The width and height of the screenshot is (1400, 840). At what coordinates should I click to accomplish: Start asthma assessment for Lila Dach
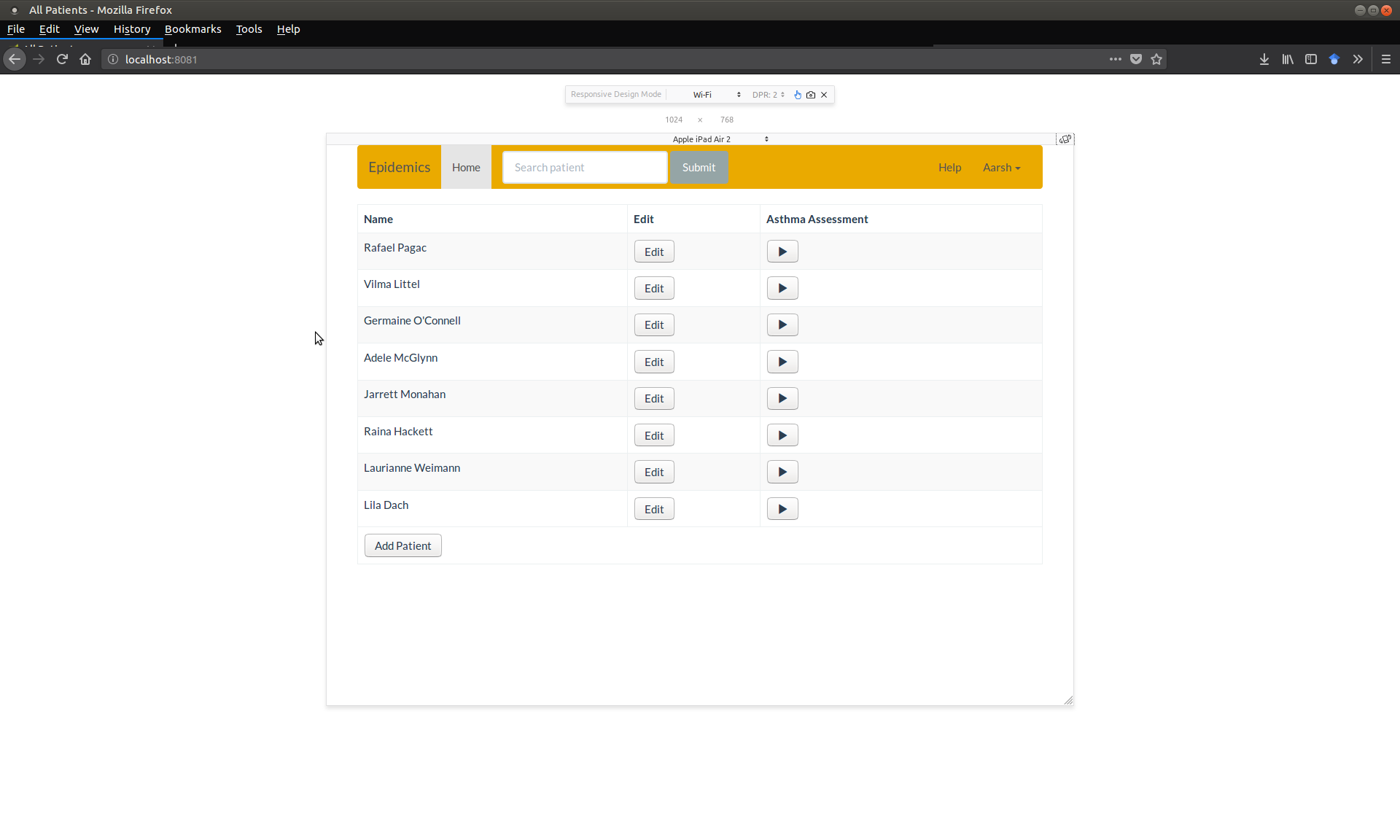tap(782, 509)
